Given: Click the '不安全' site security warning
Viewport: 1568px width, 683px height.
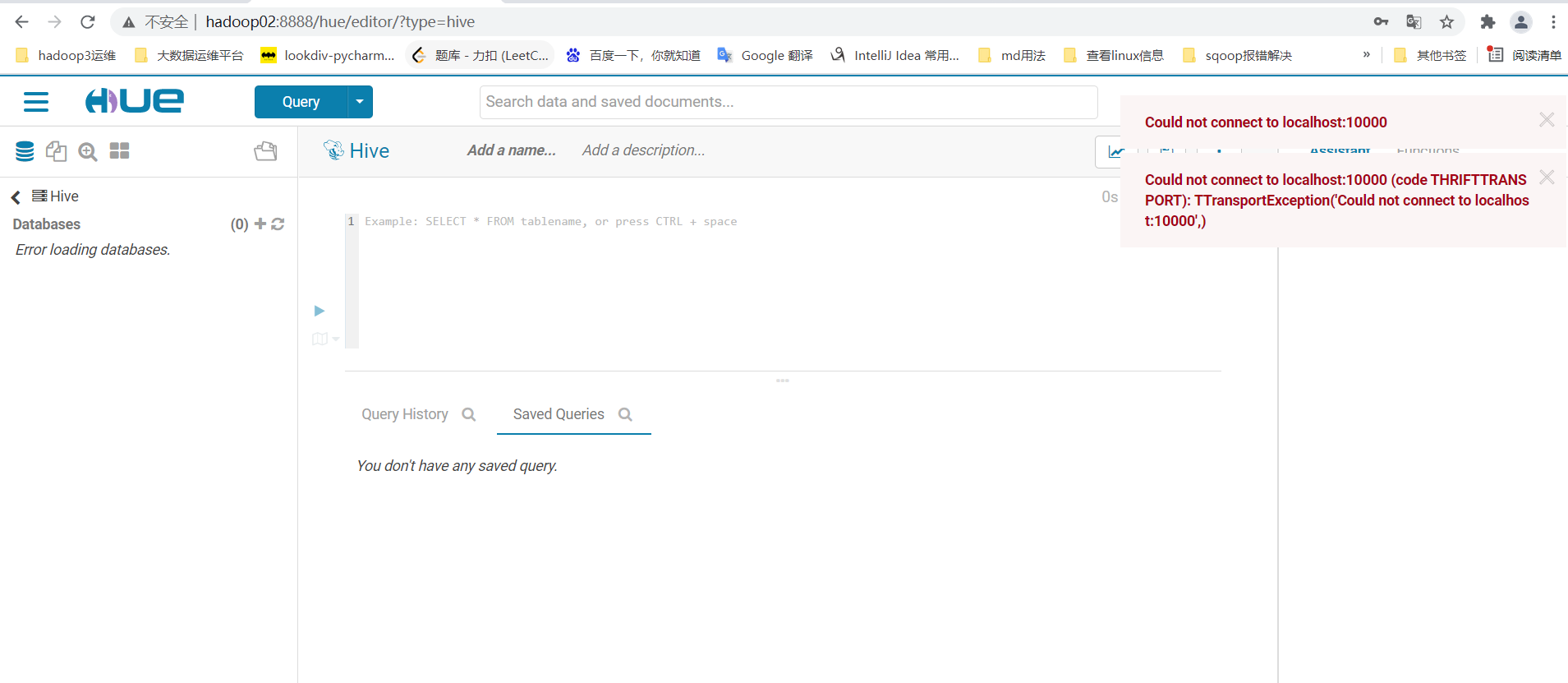Looking at the screenshot, I should click(x=156, y=22).
